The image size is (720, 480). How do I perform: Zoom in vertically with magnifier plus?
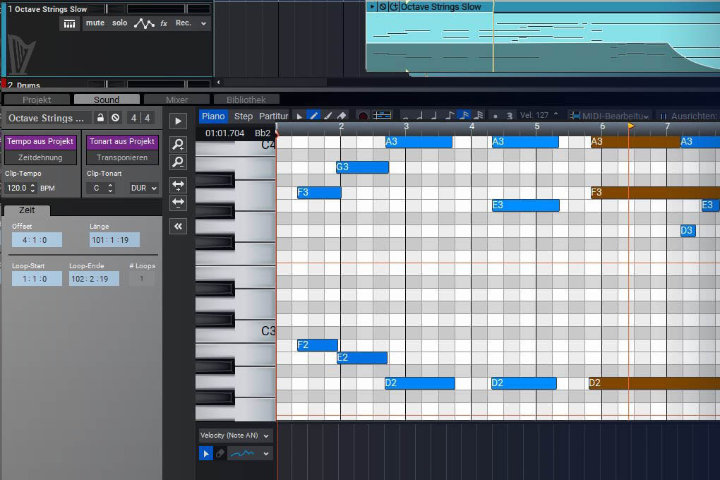(x=178, y=144)
